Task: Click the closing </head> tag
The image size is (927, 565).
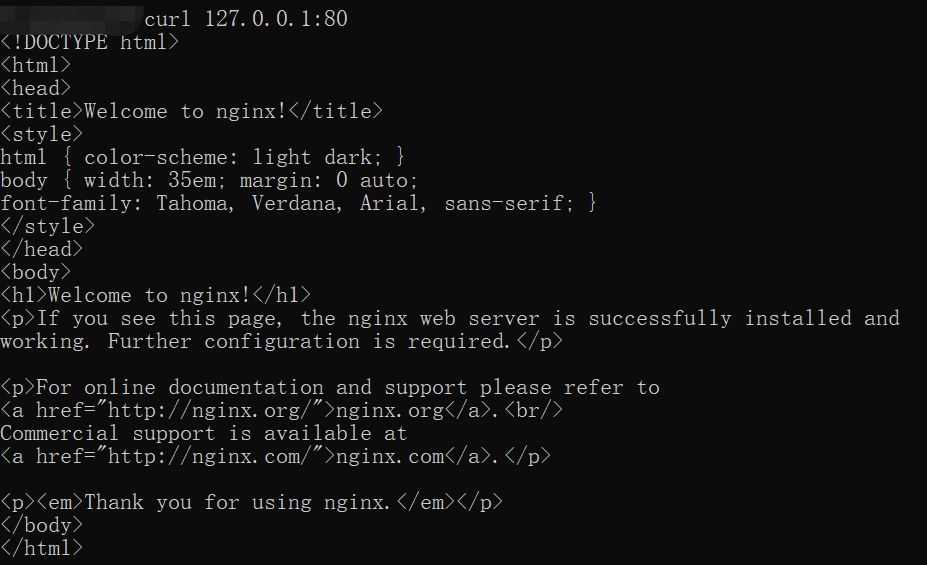Action: coord(41,249)
